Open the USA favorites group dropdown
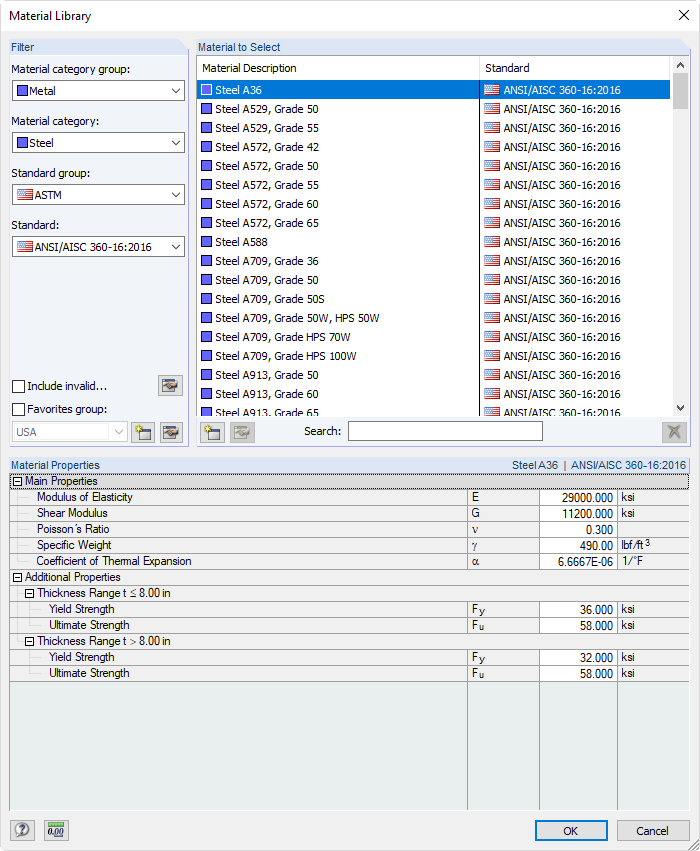The height and width of the screenshot is (851, 700). tap(70, 432)
